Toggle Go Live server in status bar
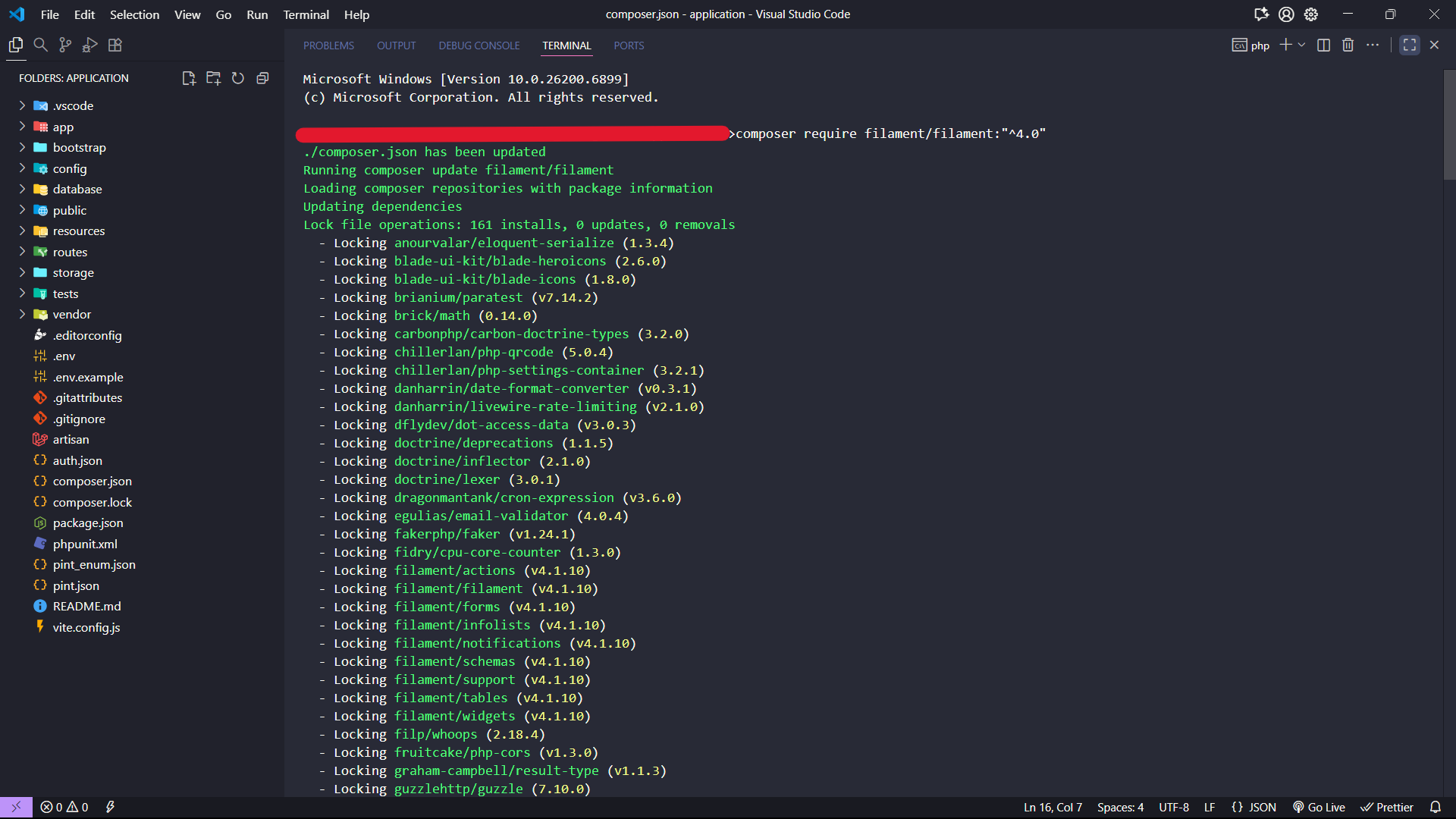Image resolution: width=1456 pixels, height=819 pixels. pos(1319,807)
